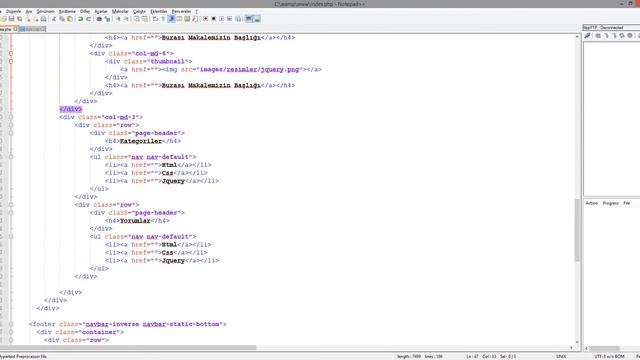Click the images/resimler/jquery.png path text

point(250,69)
